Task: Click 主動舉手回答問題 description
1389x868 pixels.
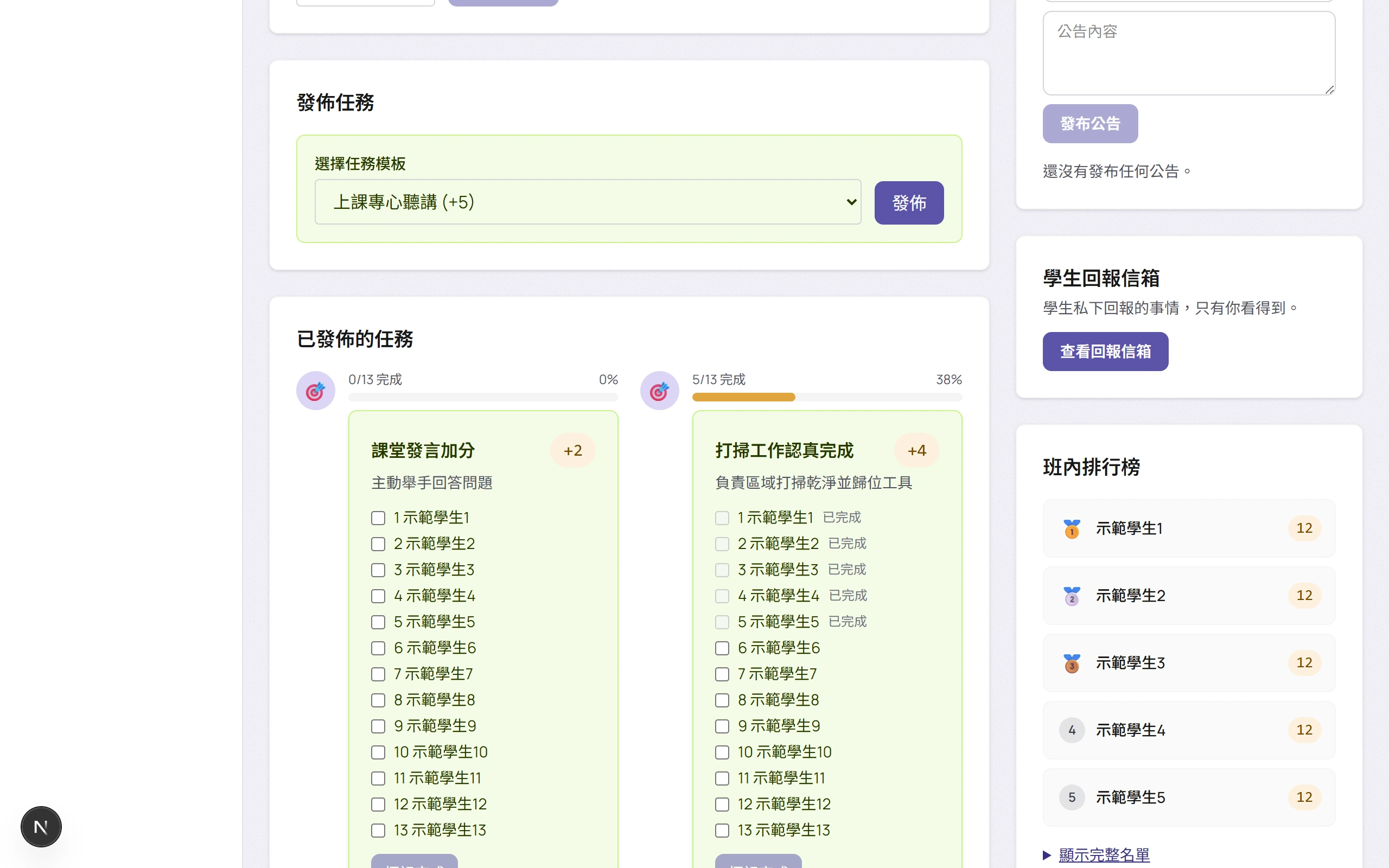Action: pyautogui.click(x=432, y=483)
